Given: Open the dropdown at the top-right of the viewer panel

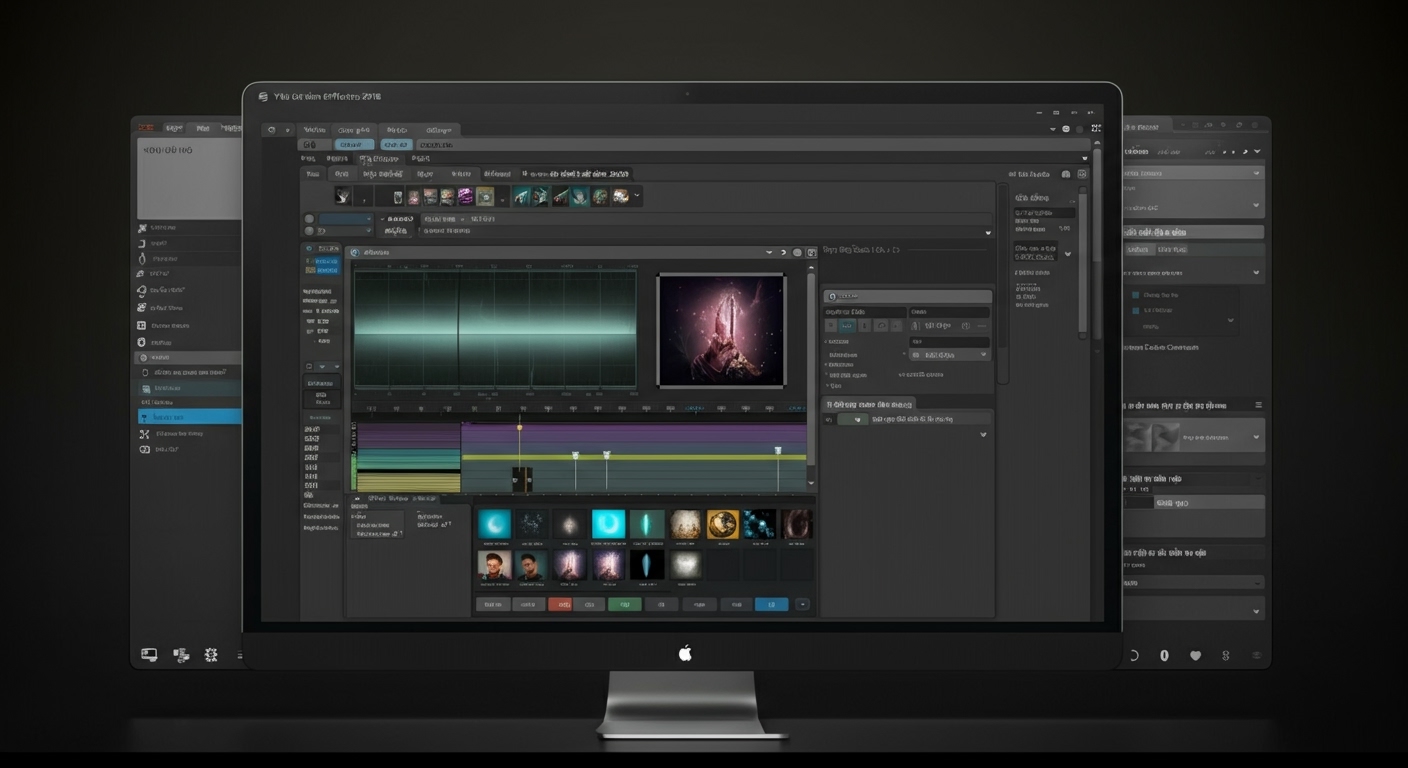Looking at the screenshot, I should click(x=770, y=252).
